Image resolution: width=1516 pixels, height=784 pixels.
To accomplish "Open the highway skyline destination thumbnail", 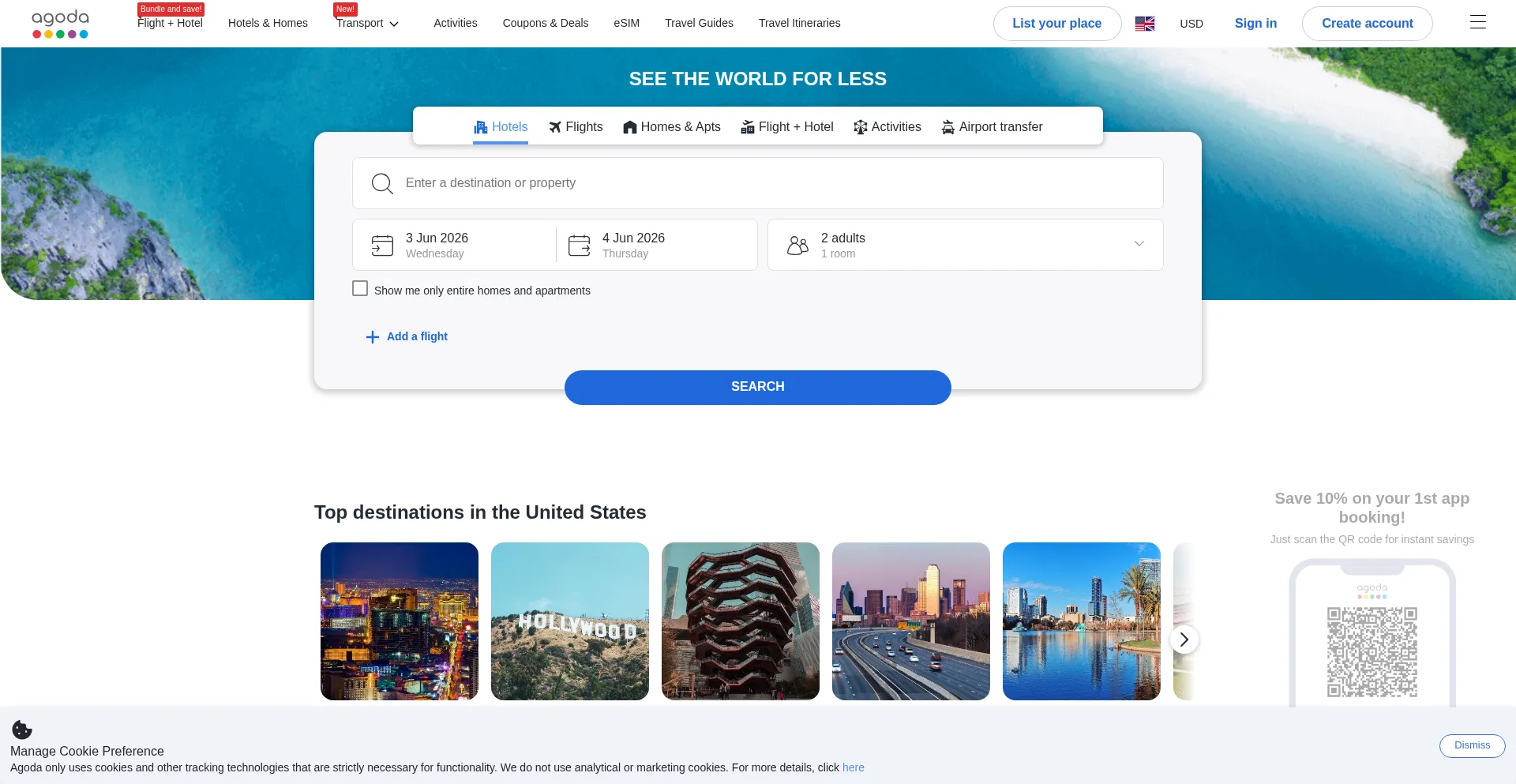I will coord(911,621).
